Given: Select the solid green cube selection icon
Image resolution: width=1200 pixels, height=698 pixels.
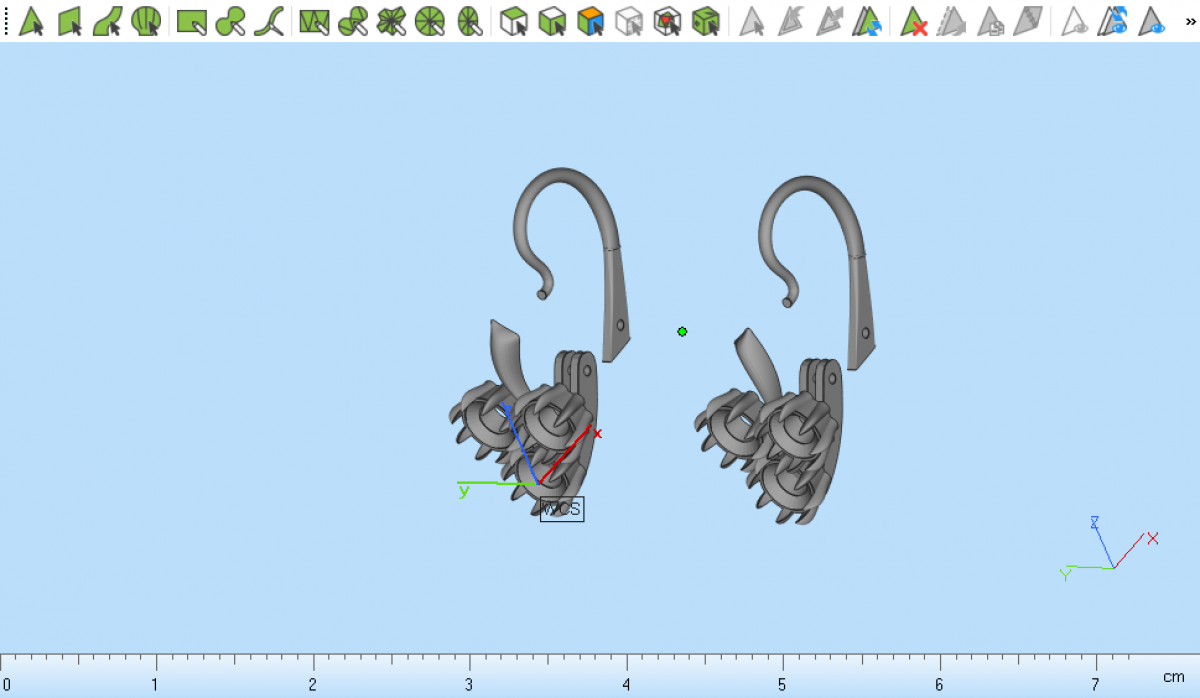Looking at the screenshot, I should (x=706, y=21).
